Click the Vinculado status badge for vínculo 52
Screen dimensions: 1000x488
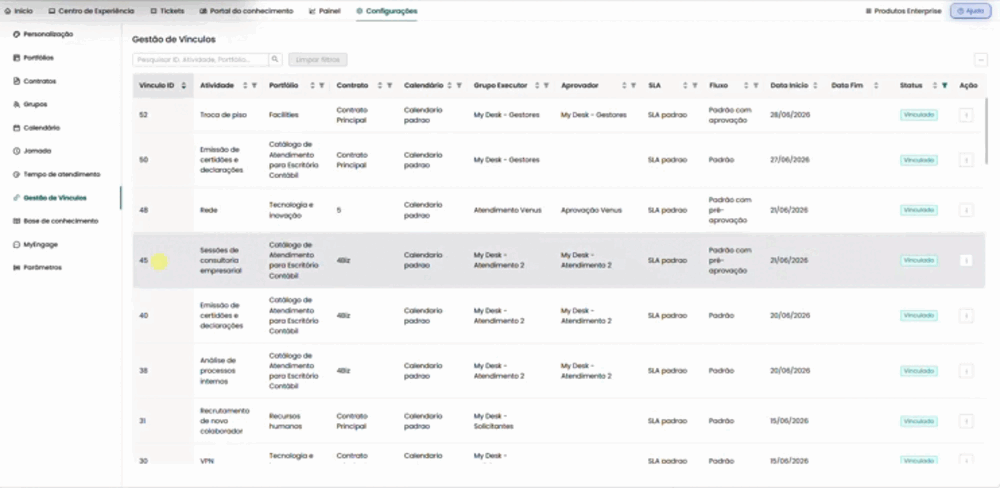(x=919, y=115)
